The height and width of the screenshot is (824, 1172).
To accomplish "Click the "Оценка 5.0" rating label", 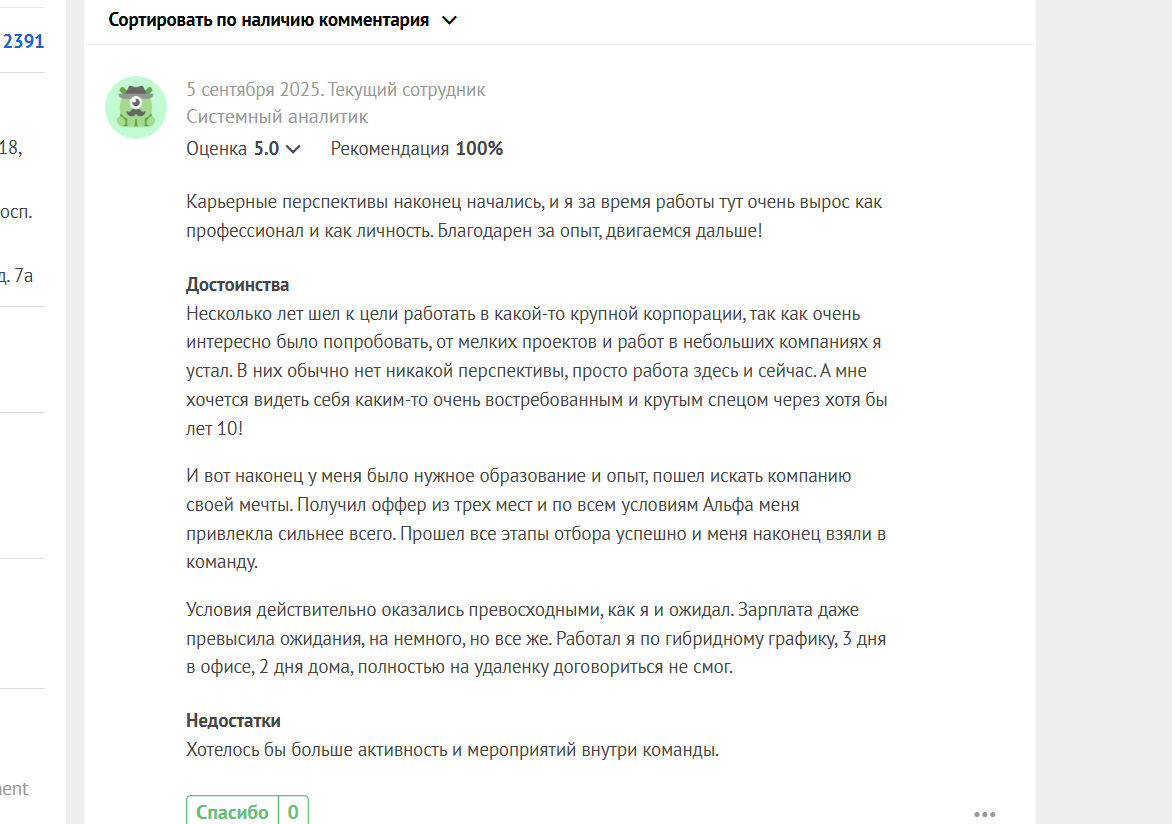I will coord(232,149).
